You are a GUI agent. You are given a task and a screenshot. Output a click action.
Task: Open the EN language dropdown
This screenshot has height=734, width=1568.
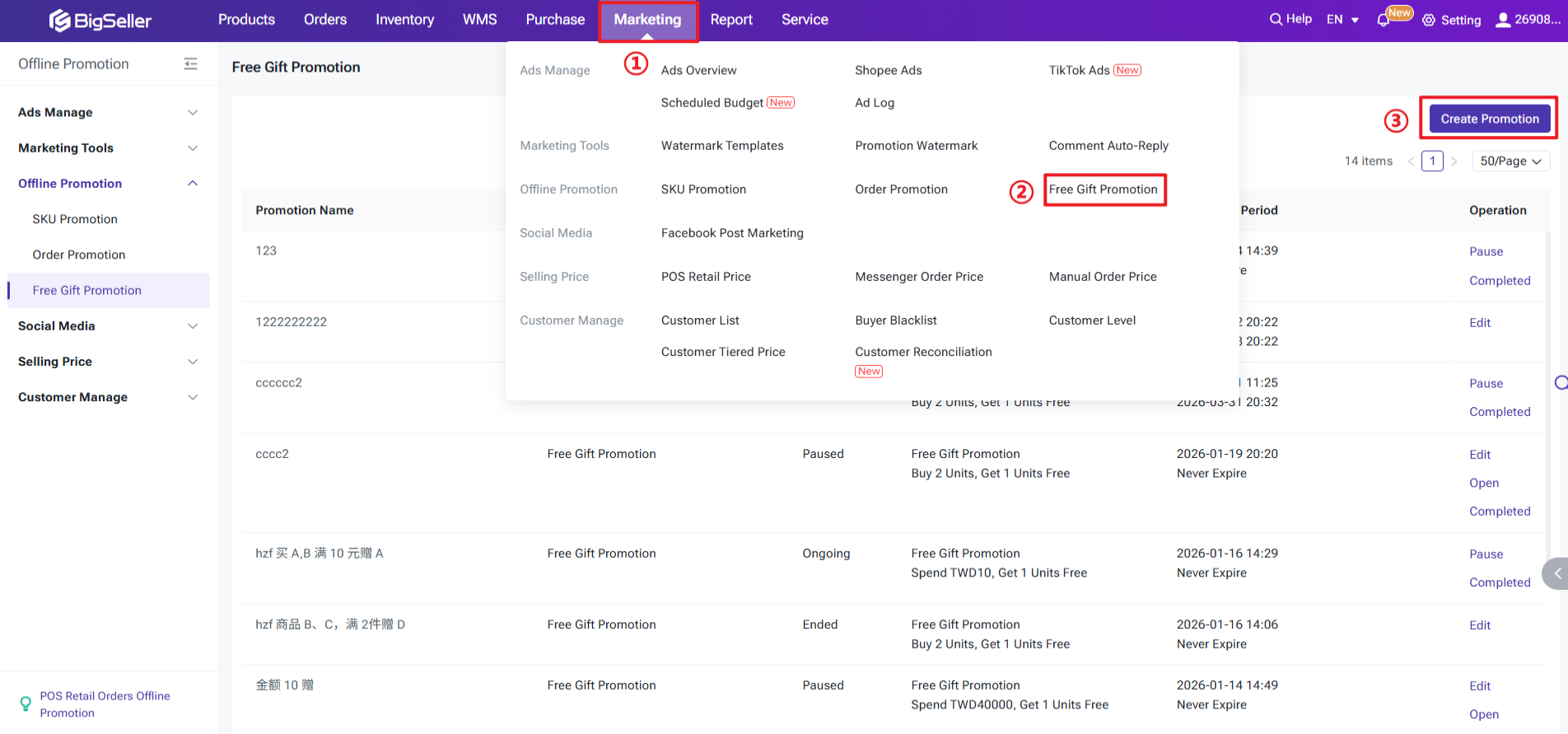[1342, 20]
